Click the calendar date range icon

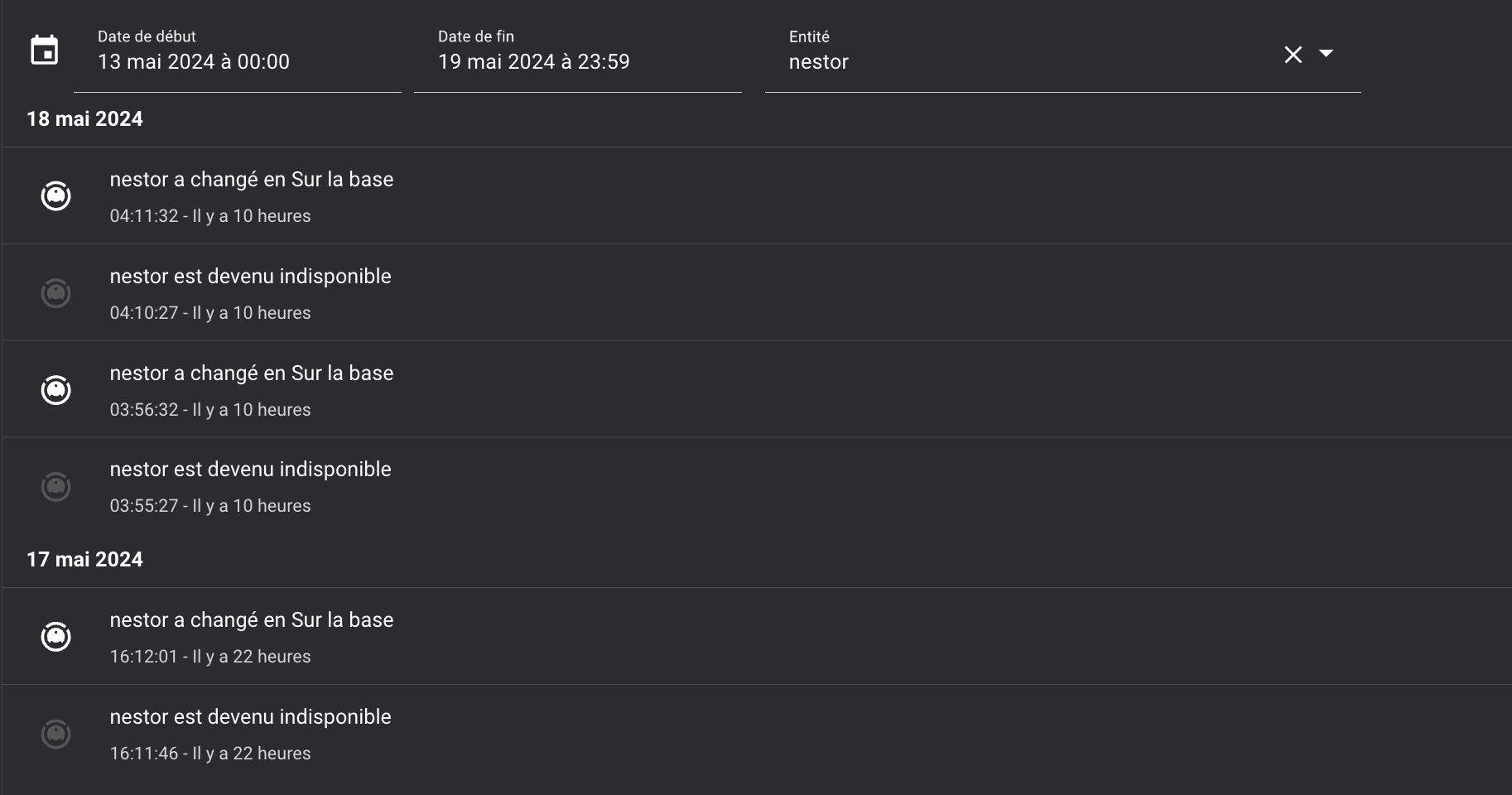45,51
